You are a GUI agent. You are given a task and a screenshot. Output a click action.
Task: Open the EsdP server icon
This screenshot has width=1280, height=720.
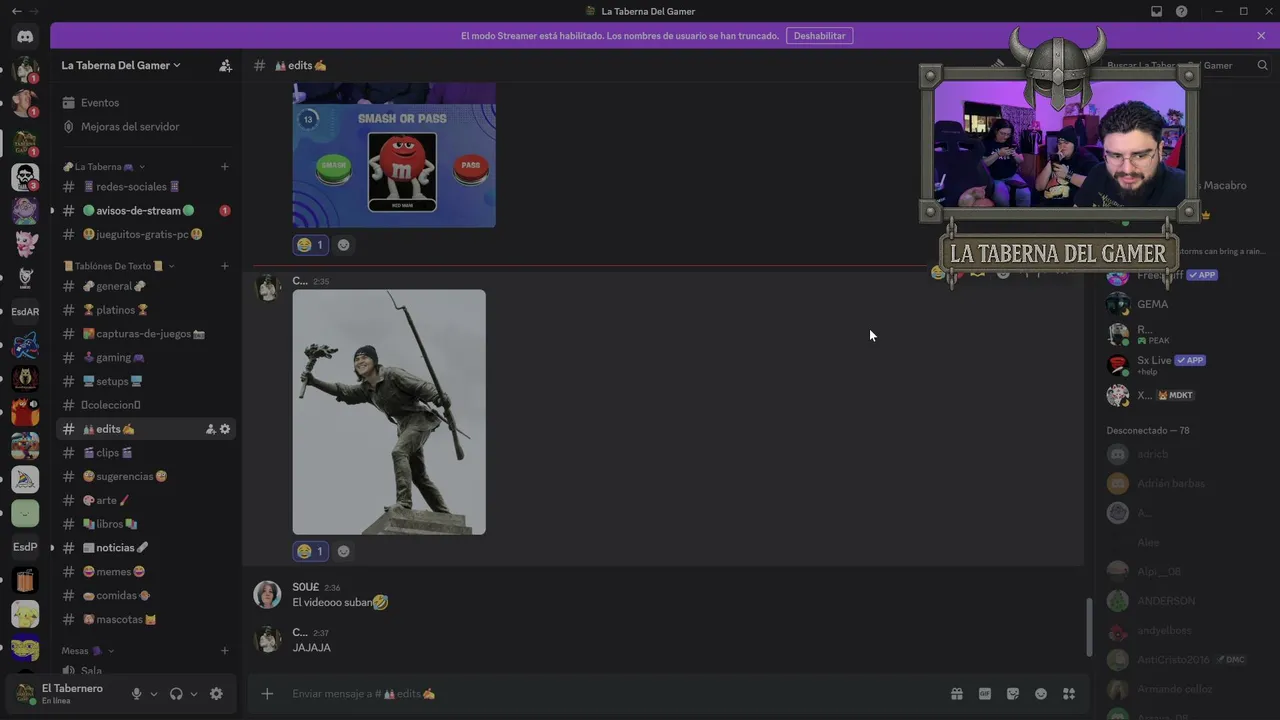[25, 547]
